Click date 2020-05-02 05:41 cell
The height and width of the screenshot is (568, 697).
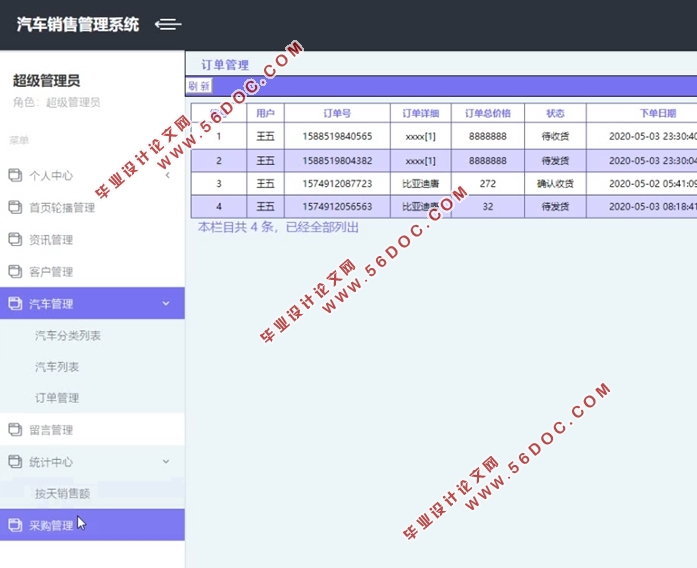642,184
